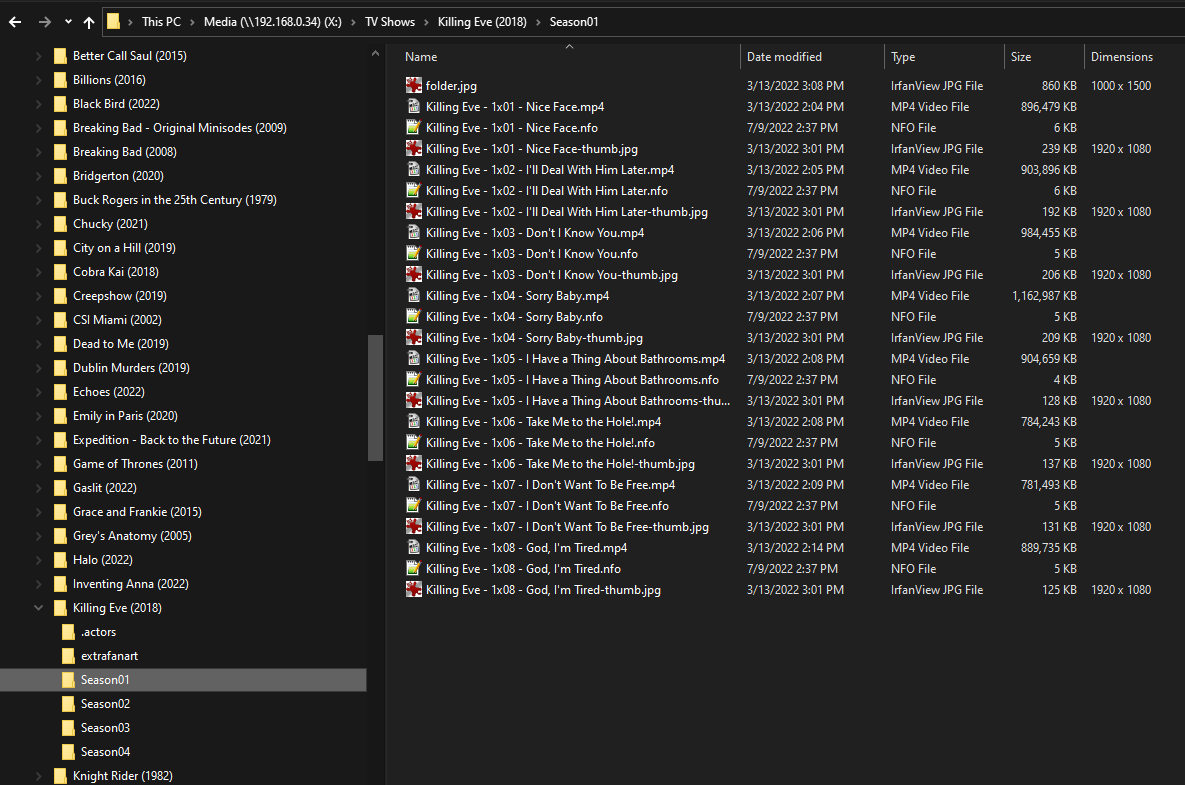Select file name 'Killing Eve - 1x06 - Take Me to the Hole!.mp4'
The width and height of the screenshot is (1185, 785).
(543, 422)
